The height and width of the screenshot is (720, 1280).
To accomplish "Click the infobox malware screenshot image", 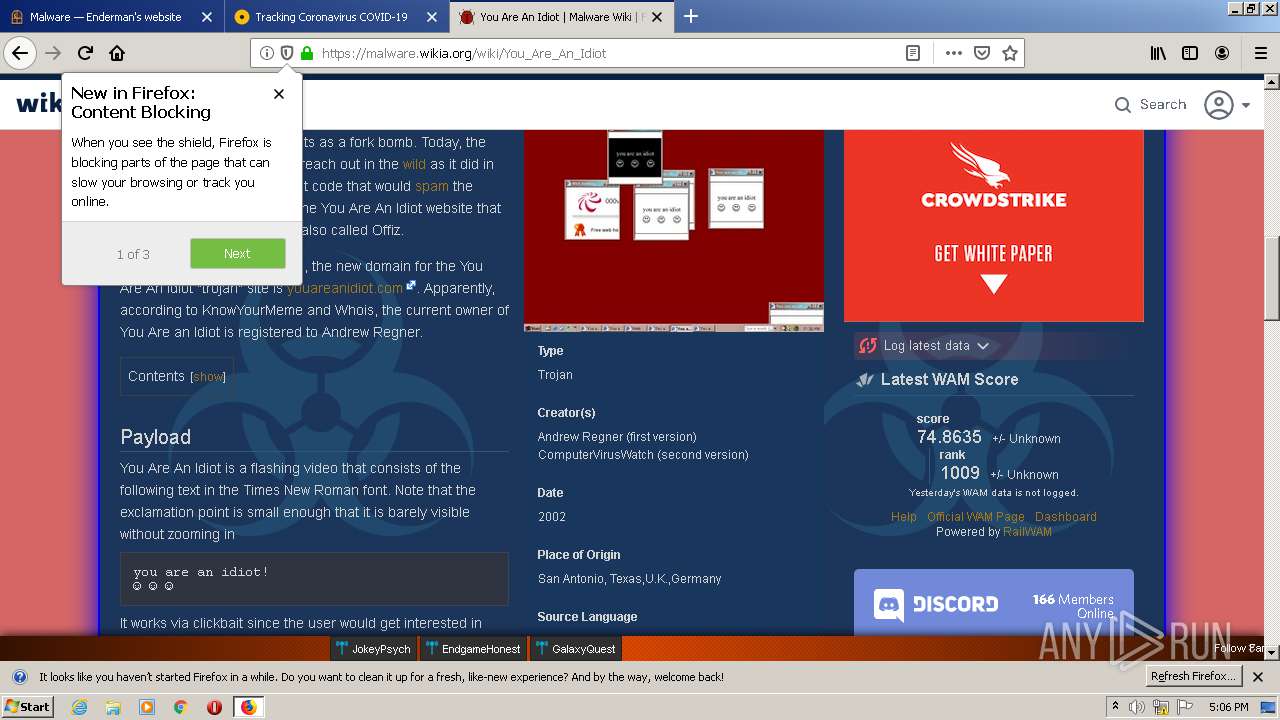I will pos(674,231).
